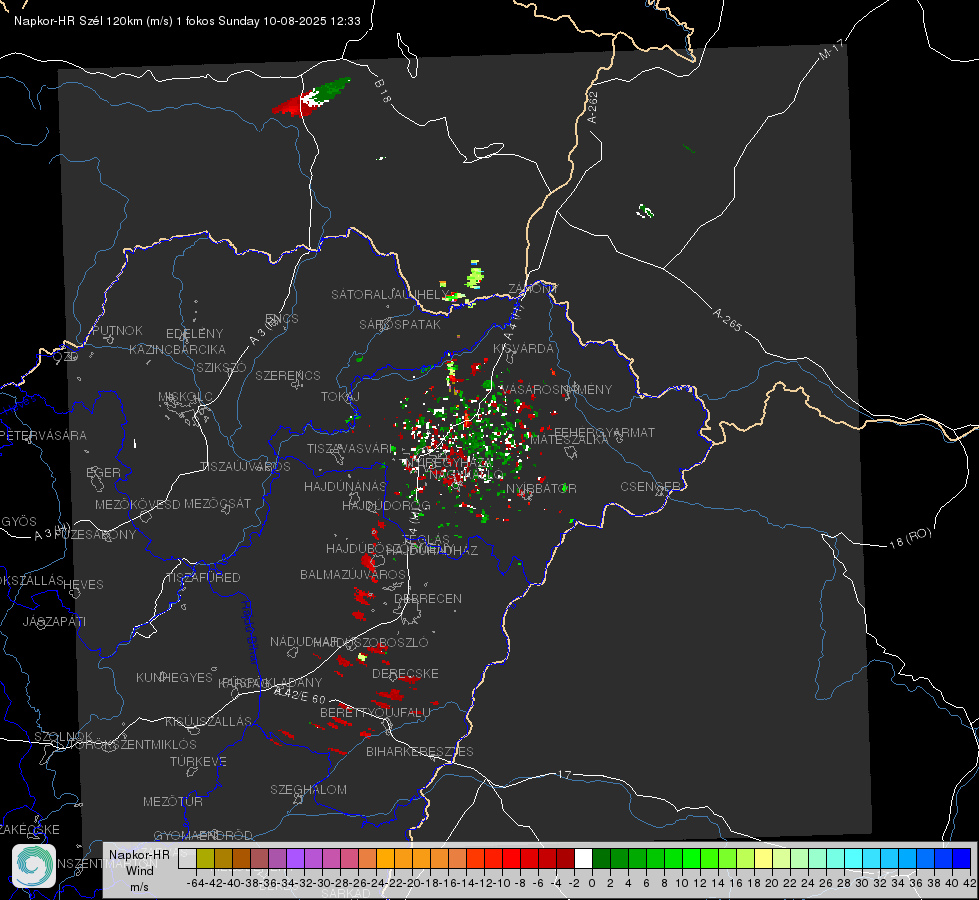Click the M-17 road label

(831, 49)
